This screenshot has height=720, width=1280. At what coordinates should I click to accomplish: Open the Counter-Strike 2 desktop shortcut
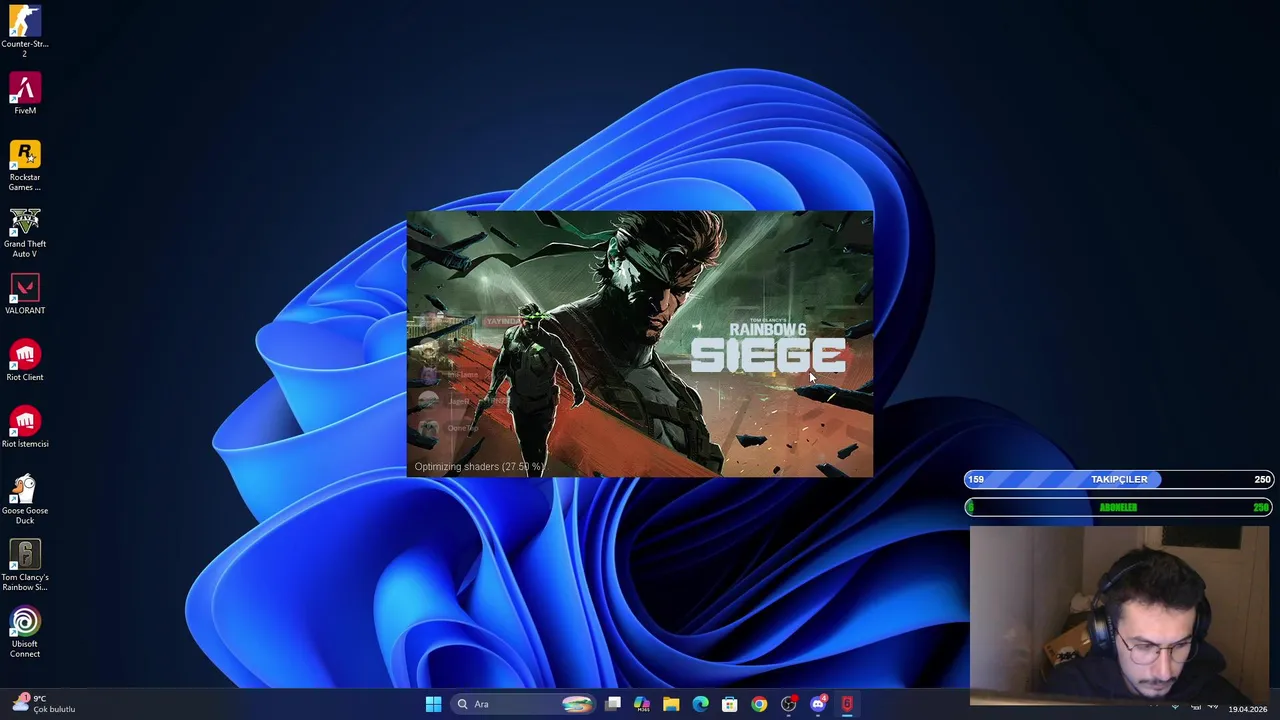click(x=25, y=29)
